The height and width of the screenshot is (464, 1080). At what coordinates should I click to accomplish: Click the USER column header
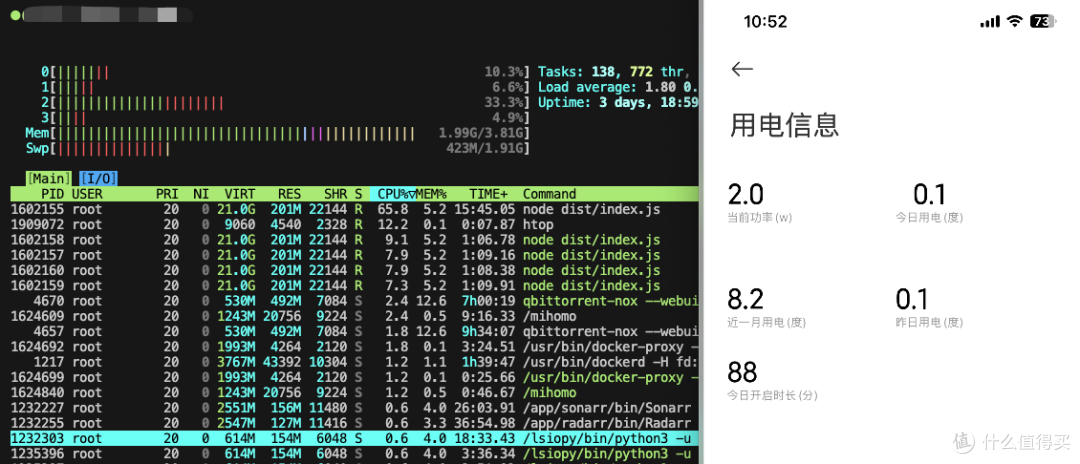click(x=87, y=194)
